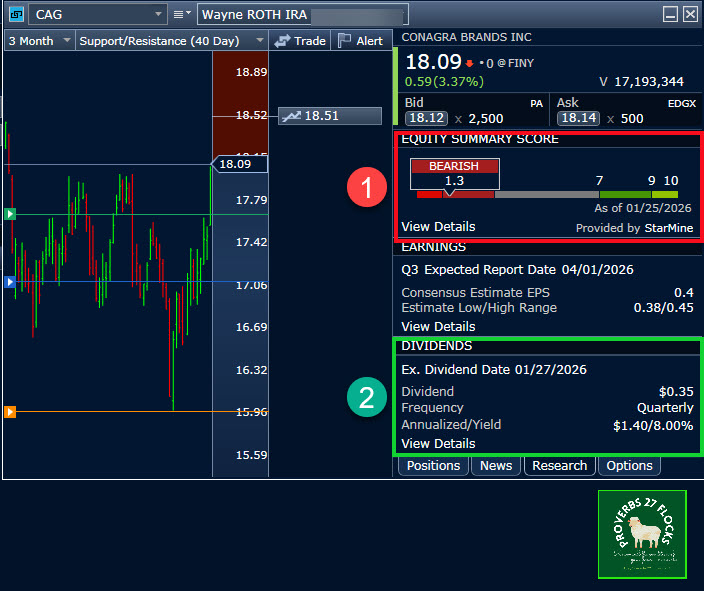Click the Alert flag button

pos(360,41)
